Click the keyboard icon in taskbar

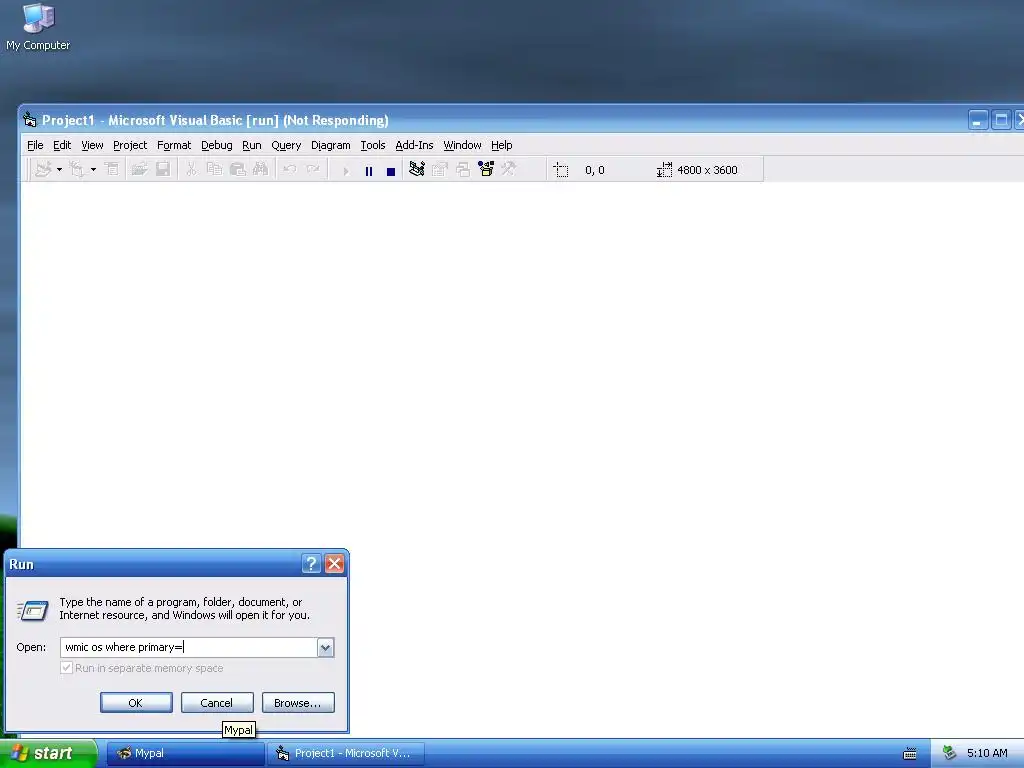pyautogui.click(x=910, y=754)
